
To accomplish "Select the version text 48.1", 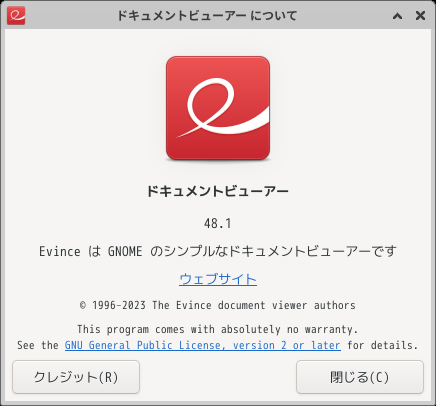I will click(218, 223).
